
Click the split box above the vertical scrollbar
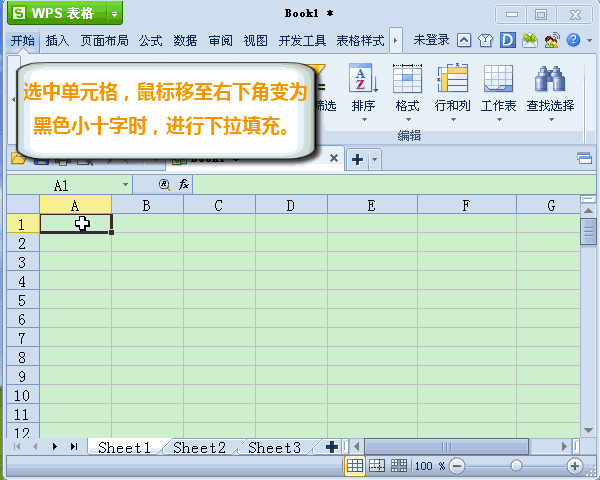pos(588,199)
